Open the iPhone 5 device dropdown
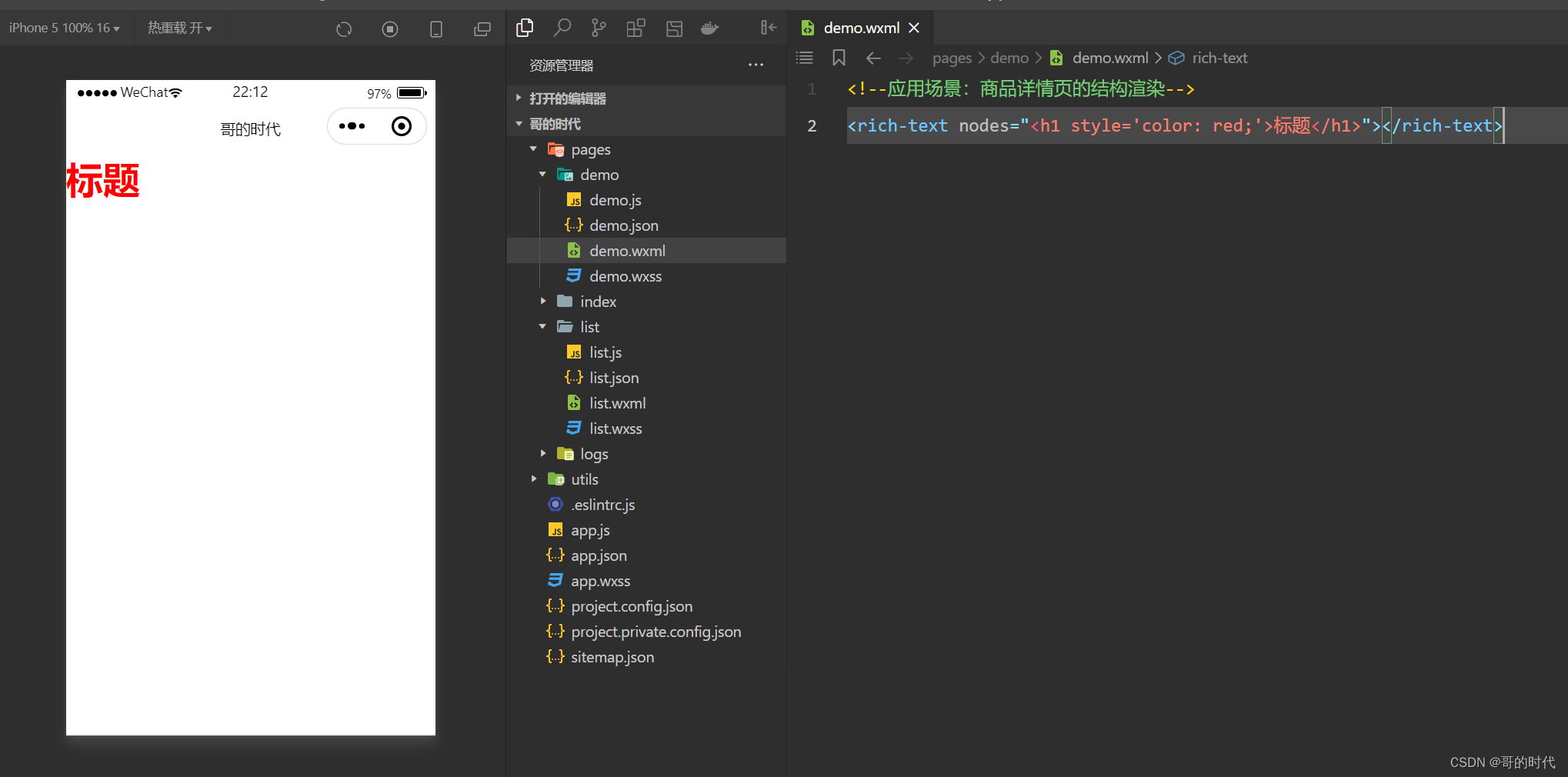Viewport: 1568px width, 777px height. point(65,28)
